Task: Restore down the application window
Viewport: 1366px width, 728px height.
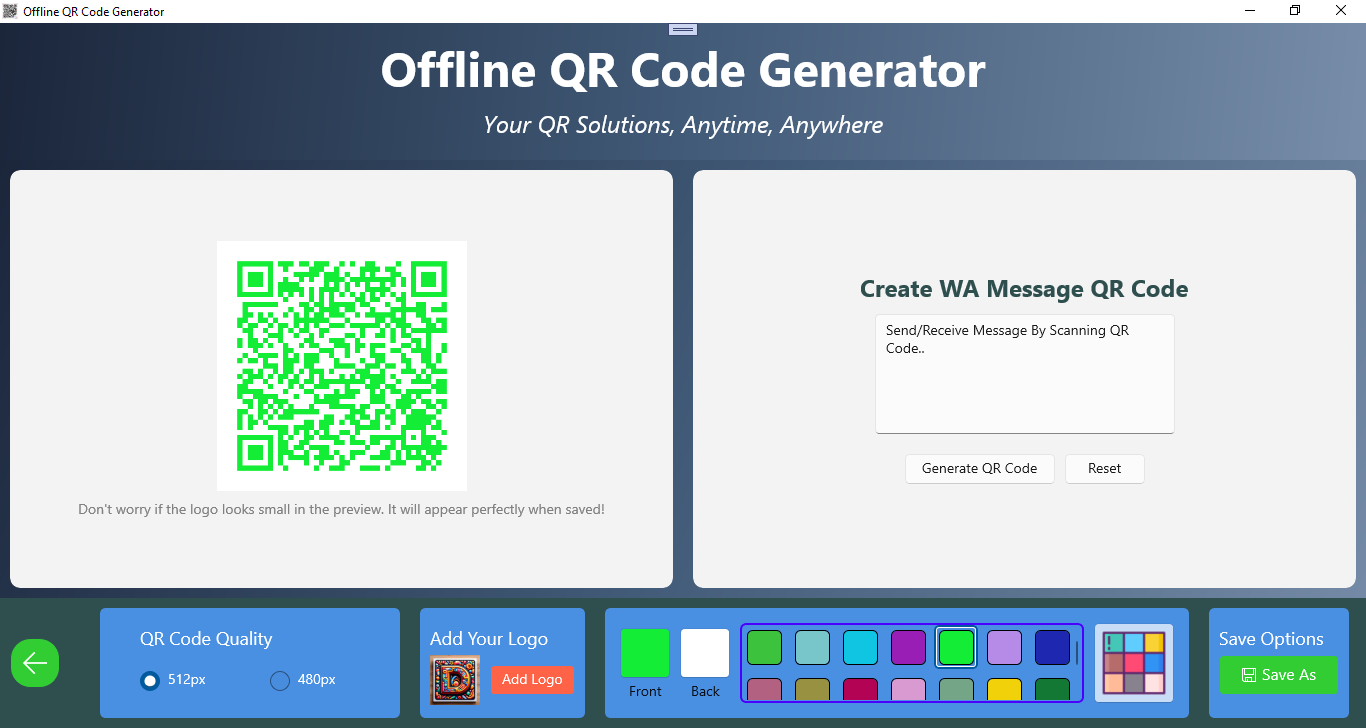Action: [x=1295, y=11]
